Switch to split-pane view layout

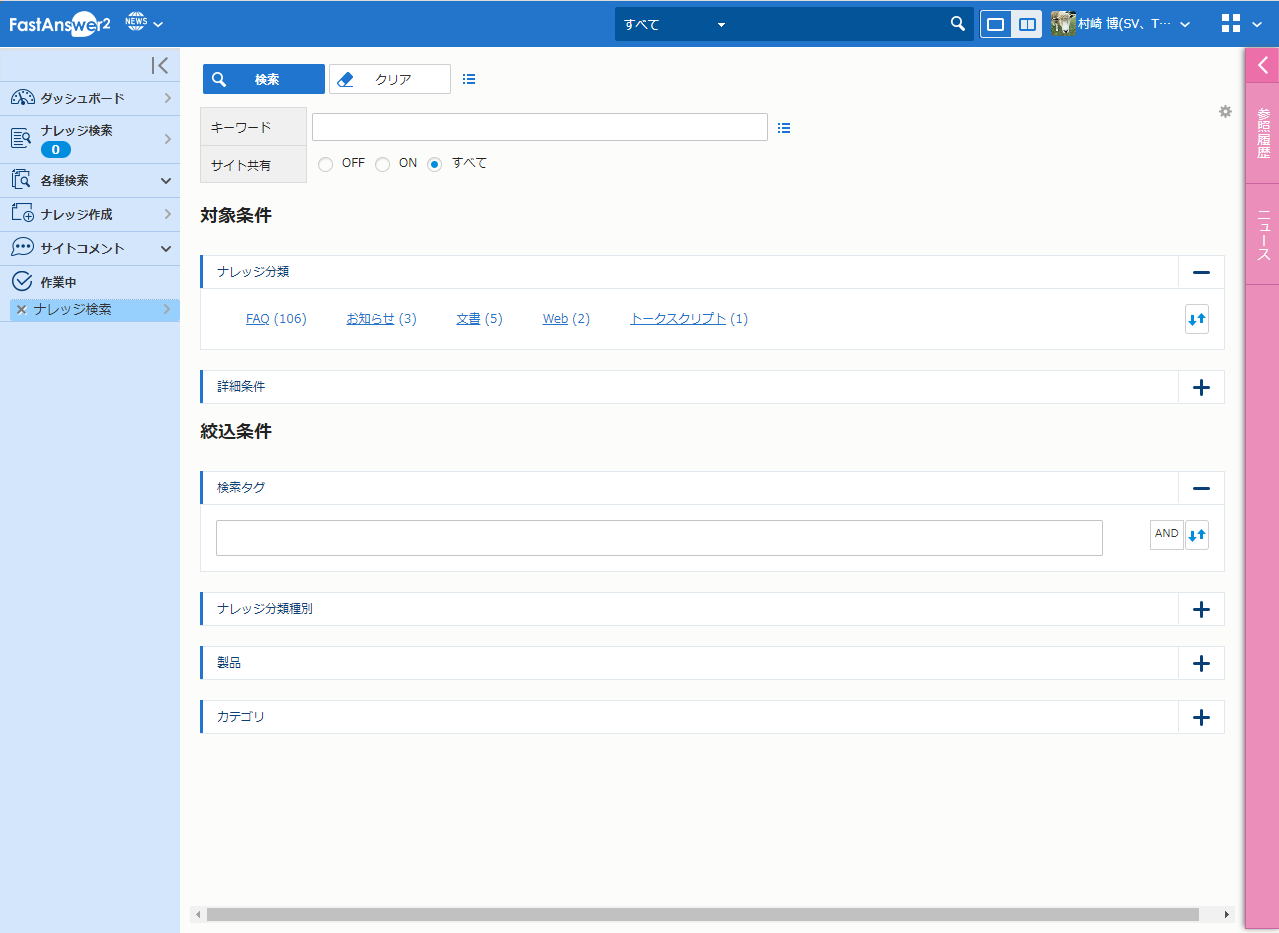1027,24
